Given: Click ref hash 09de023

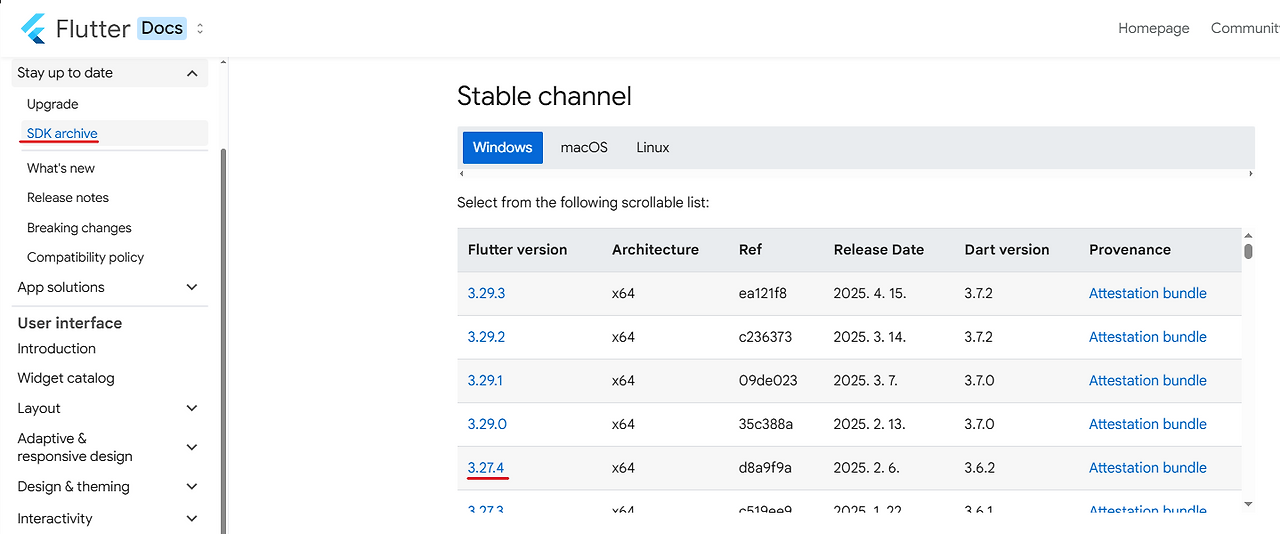Looking at the screenshot, I should 768,380.
